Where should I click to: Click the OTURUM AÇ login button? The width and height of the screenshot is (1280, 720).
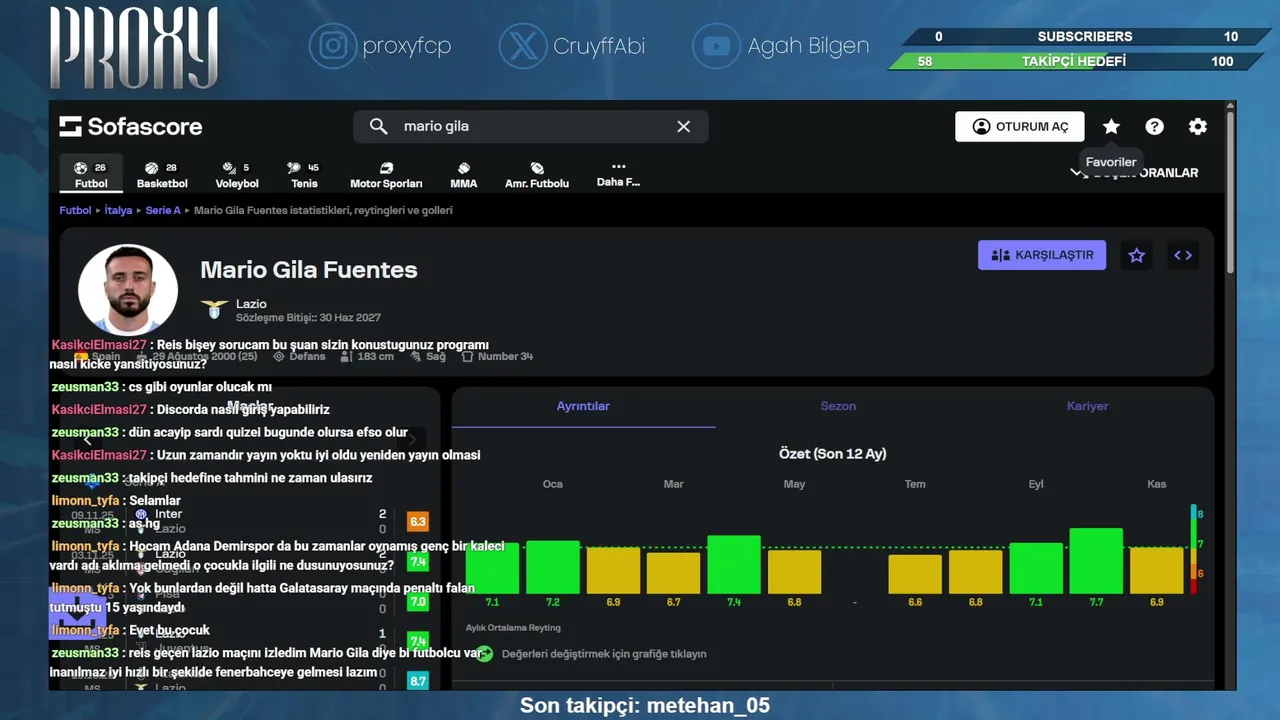point(1019,126)
